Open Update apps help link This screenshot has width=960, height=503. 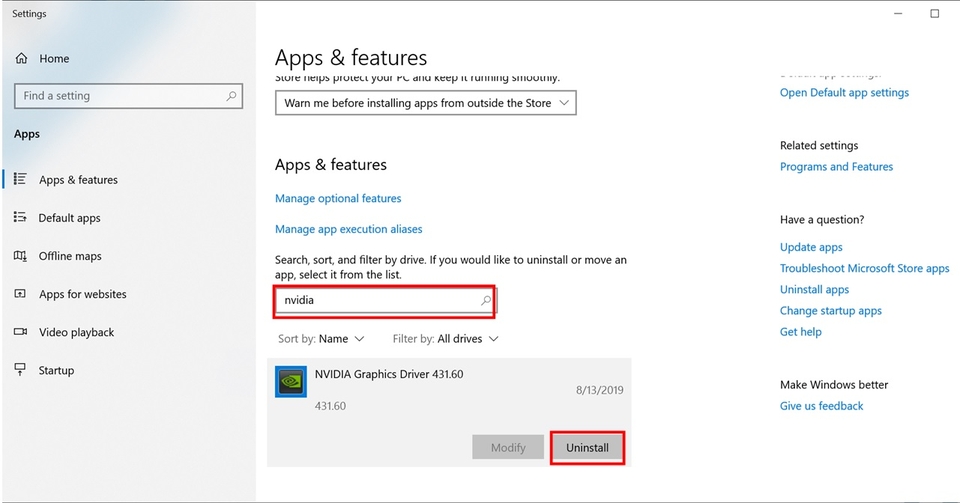811,247
